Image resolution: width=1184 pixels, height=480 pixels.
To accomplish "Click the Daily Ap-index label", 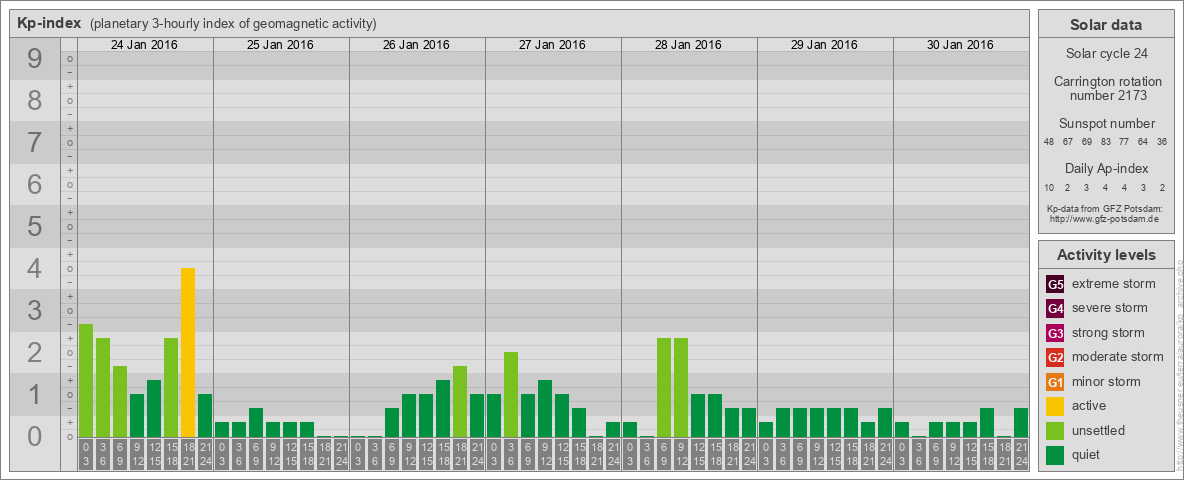I will coord(1107,168).
